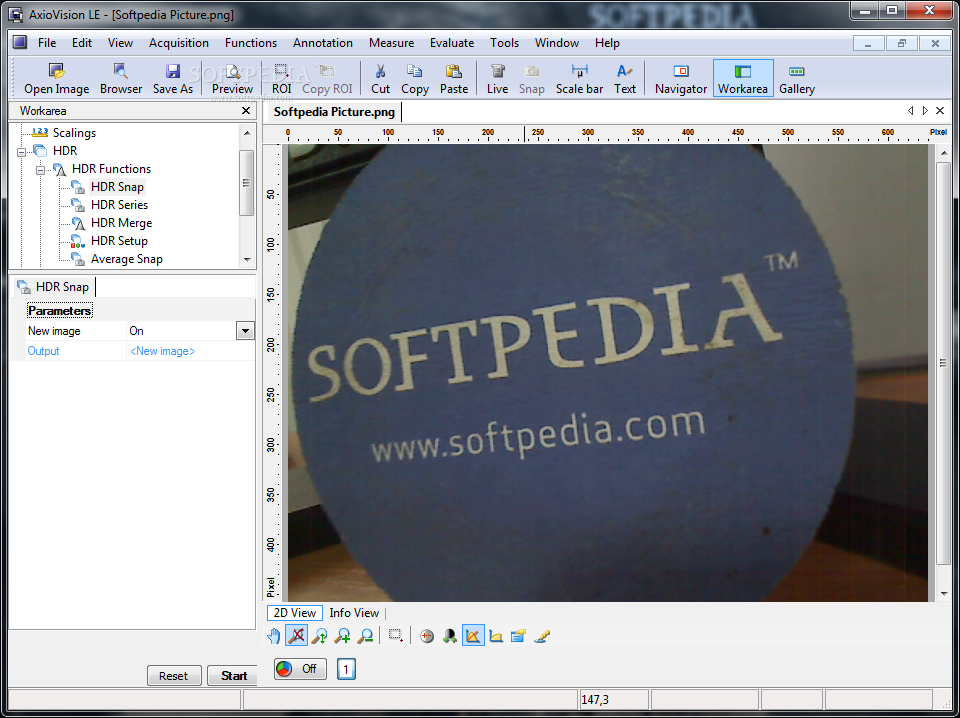Click the Start button
The width and height of the screenshot is (960, 718).
coord(233,676)
